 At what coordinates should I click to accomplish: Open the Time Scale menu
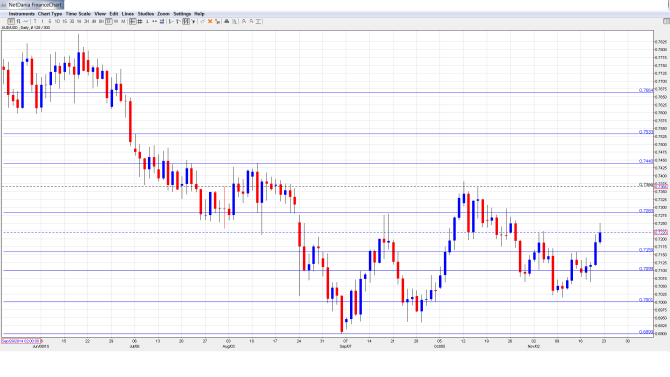coord(78,14)
